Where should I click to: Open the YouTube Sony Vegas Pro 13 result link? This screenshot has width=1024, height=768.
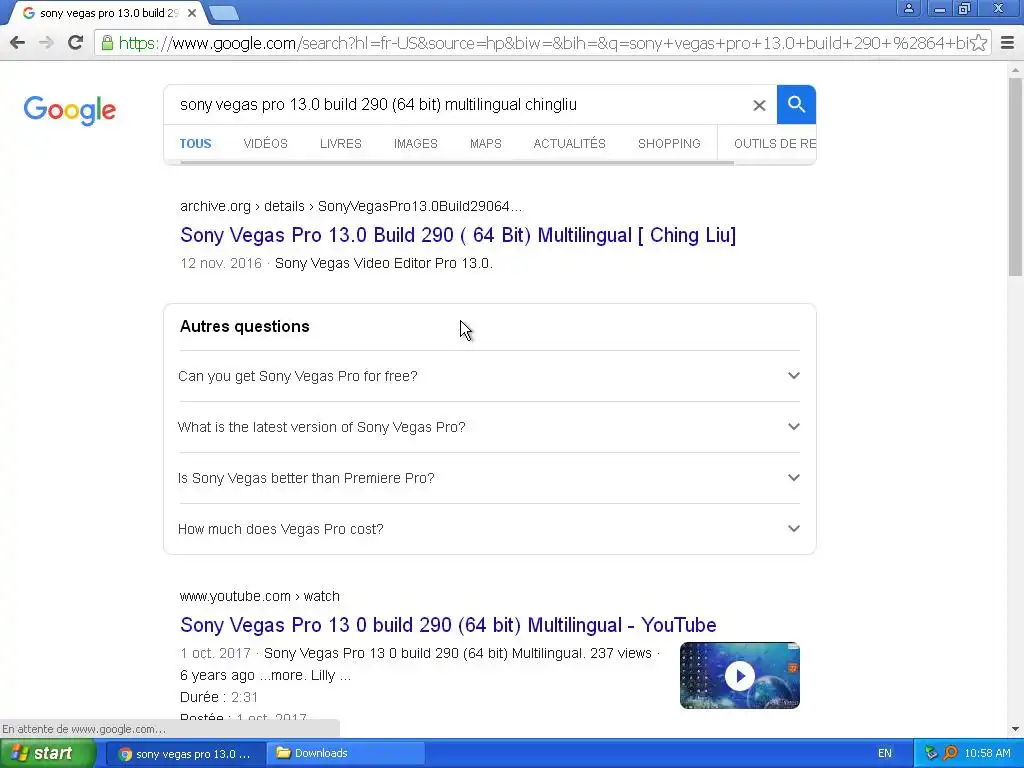(448, 625)
